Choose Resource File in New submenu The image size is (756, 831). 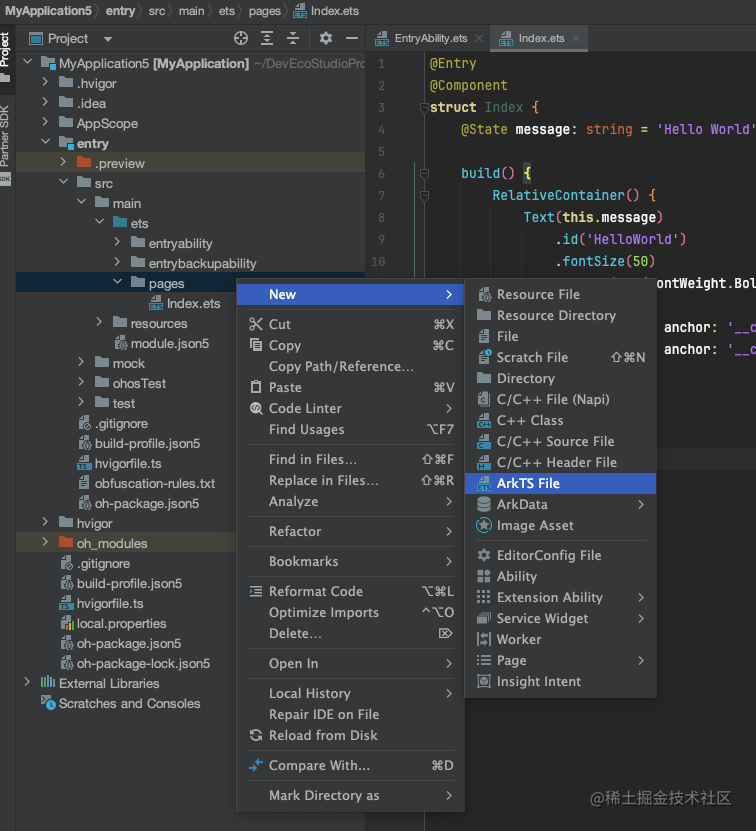(x=560, y=294)
